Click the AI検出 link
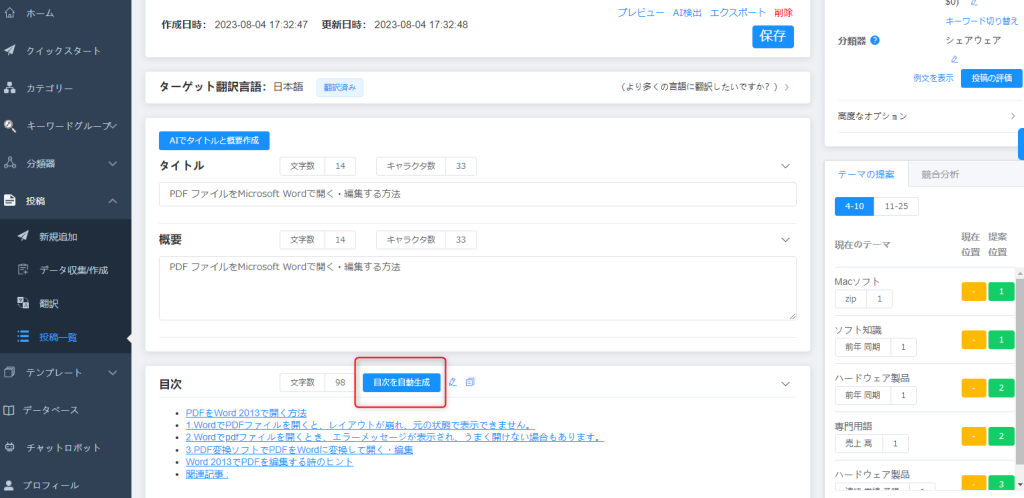Image resolution: width=1024 pixels, height=498 pixels. (x=687, y=12)
